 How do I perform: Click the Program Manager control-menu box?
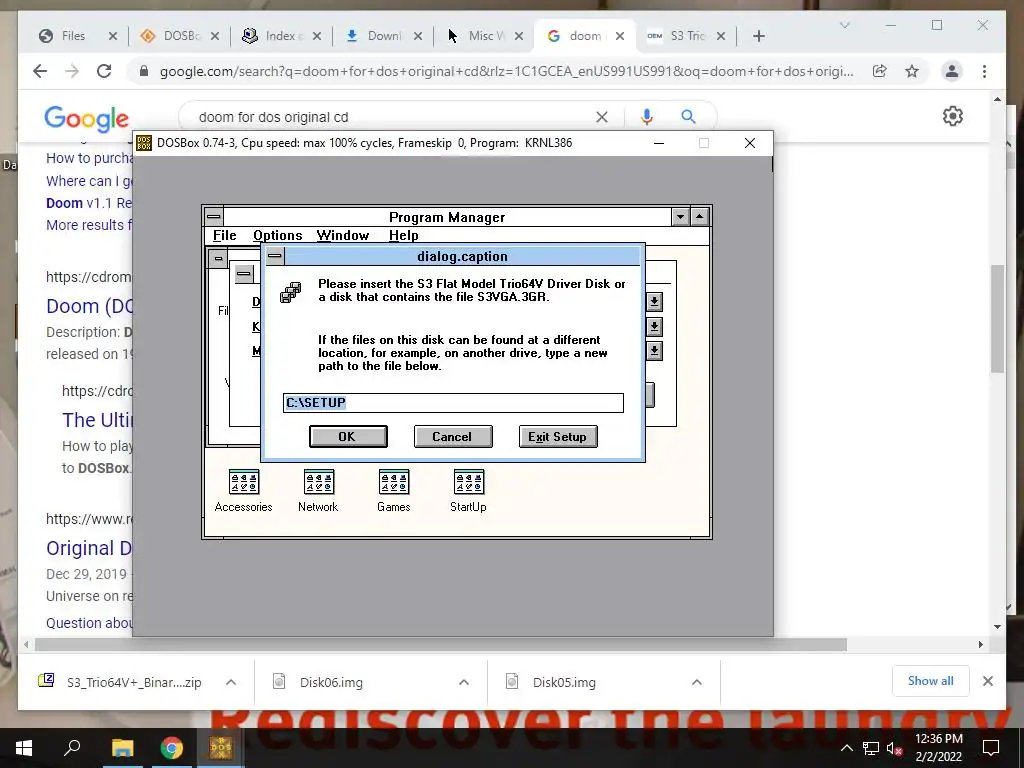pyautogui.click(x=214, y=216)
